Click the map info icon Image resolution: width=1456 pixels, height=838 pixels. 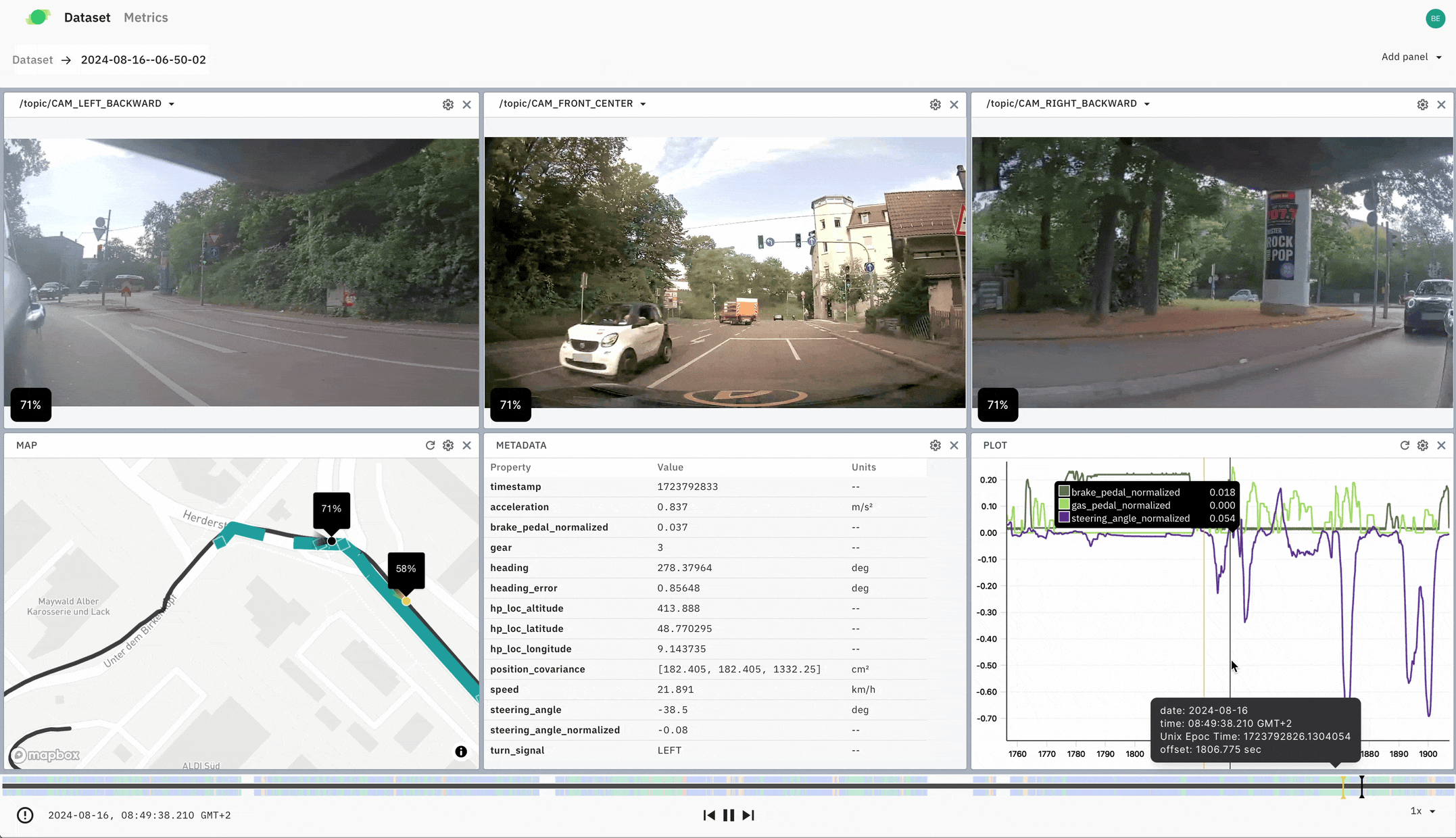pos(461,751)
